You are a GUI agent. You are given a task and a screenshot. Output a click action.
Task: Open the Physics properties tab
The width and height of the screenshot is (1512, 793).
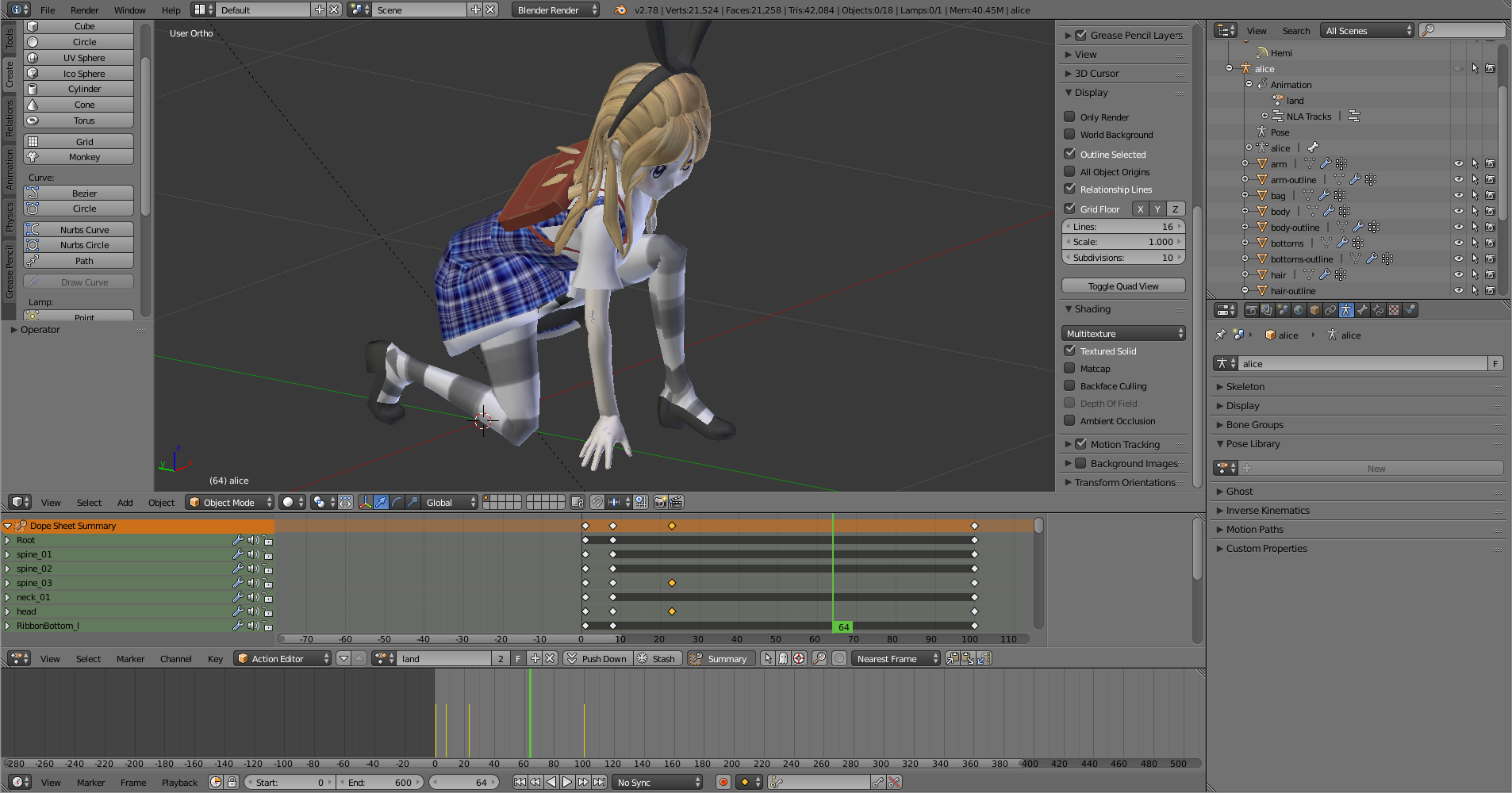pyautogui.click(x=1410, y=310)
